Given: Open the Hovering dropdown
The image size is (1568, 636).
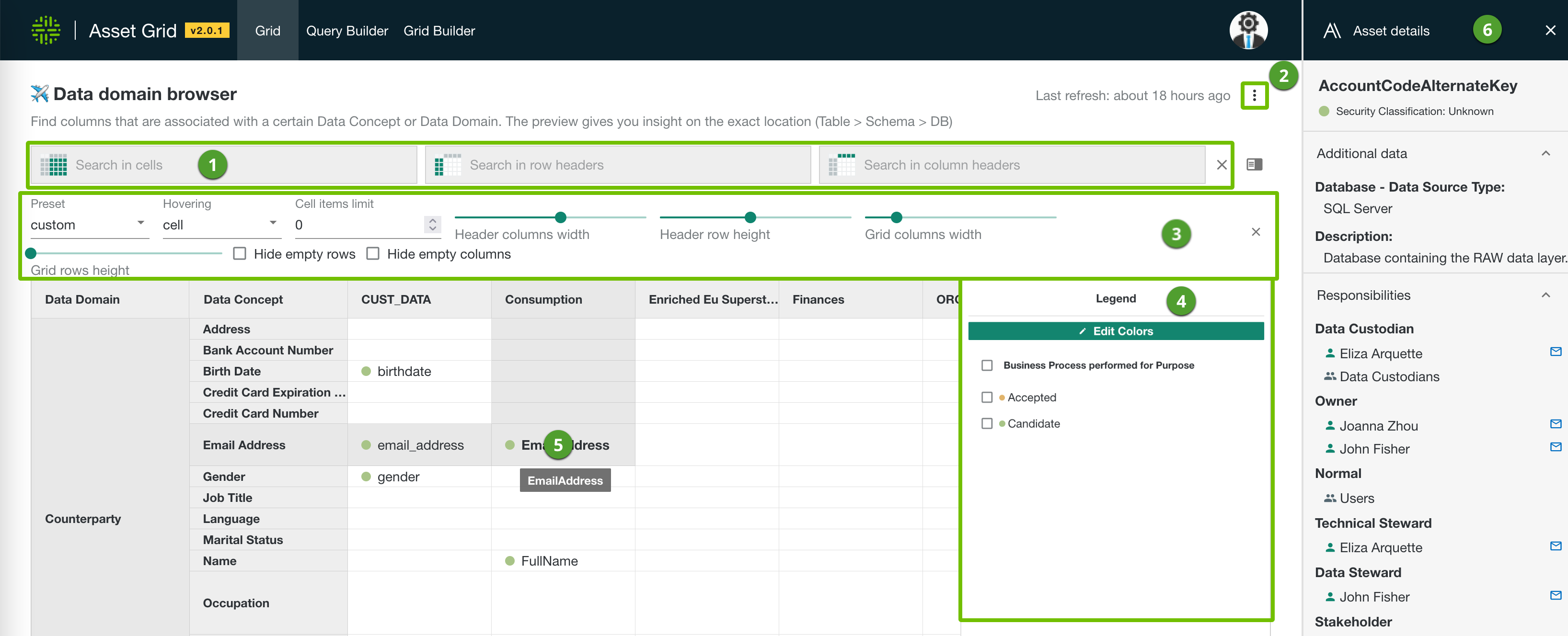Looking at the screenshot, I should (x=221, y=225).
